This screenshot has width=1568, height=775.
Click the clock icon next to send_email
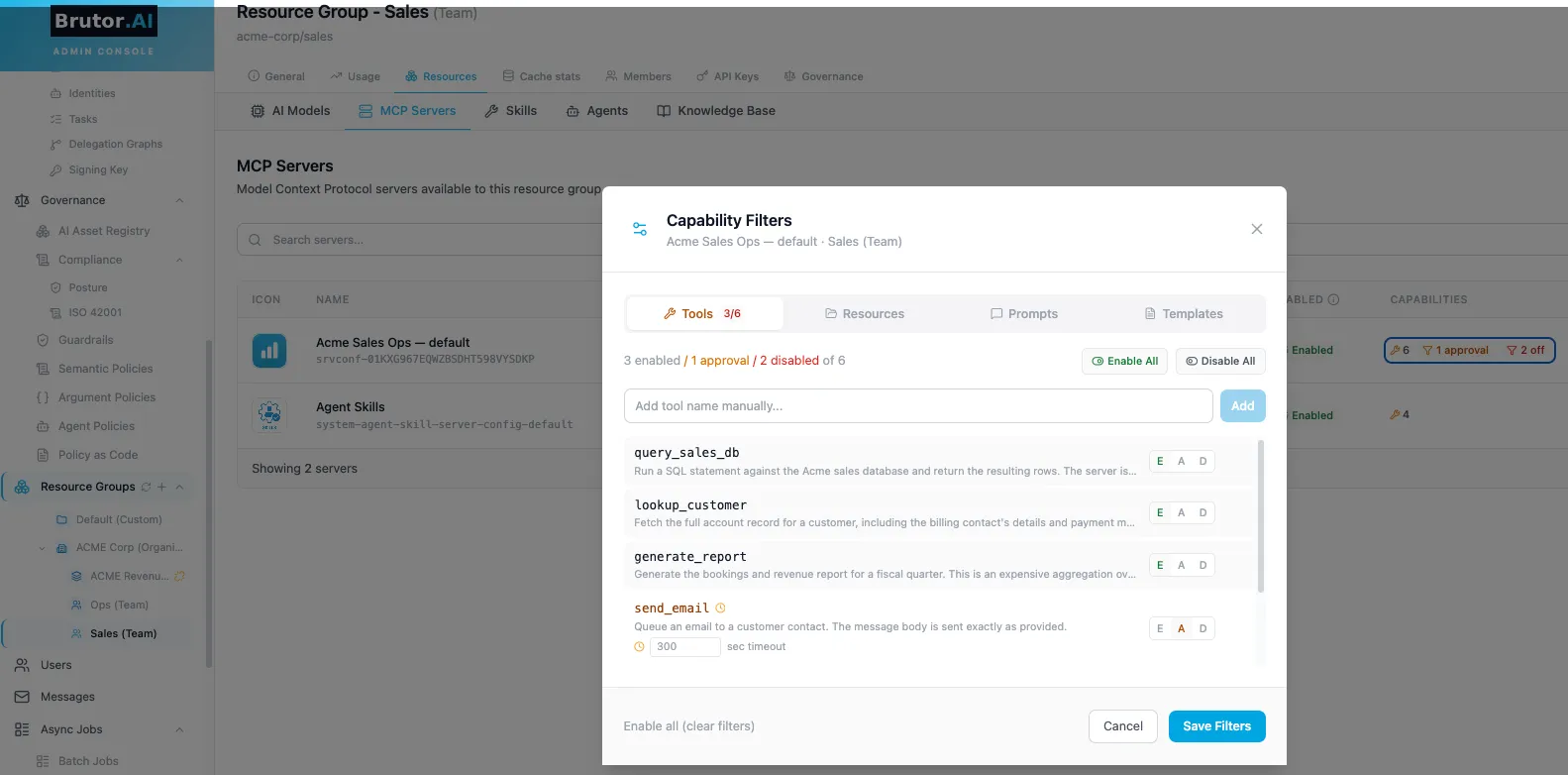[720, 609]
